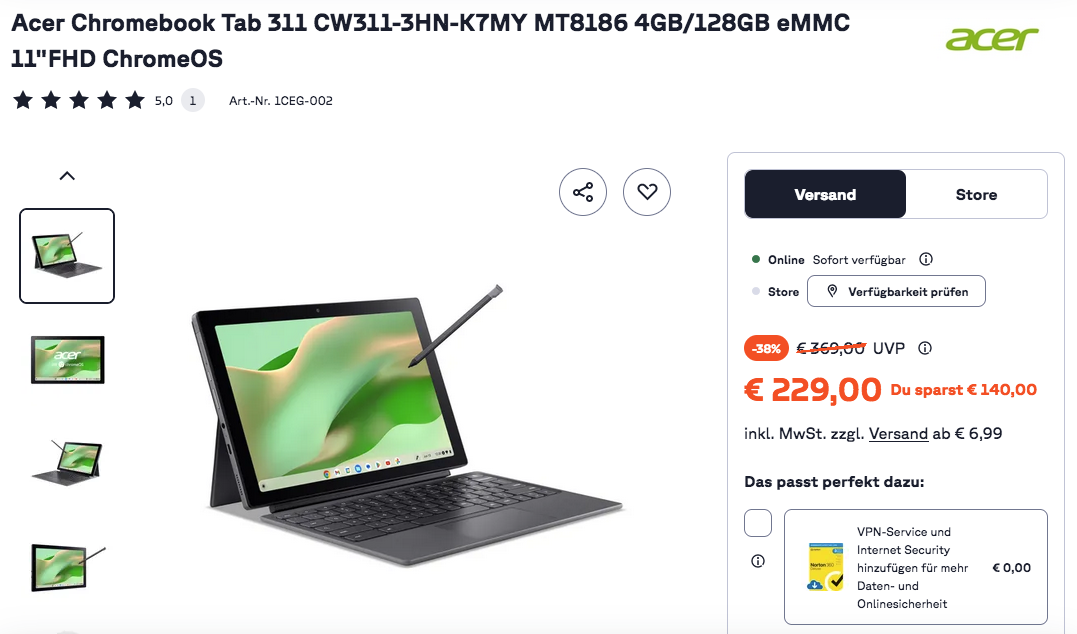Open info icon below Norton checkbox
Viewport: 1077px width, 634px height.
(758, 561)
